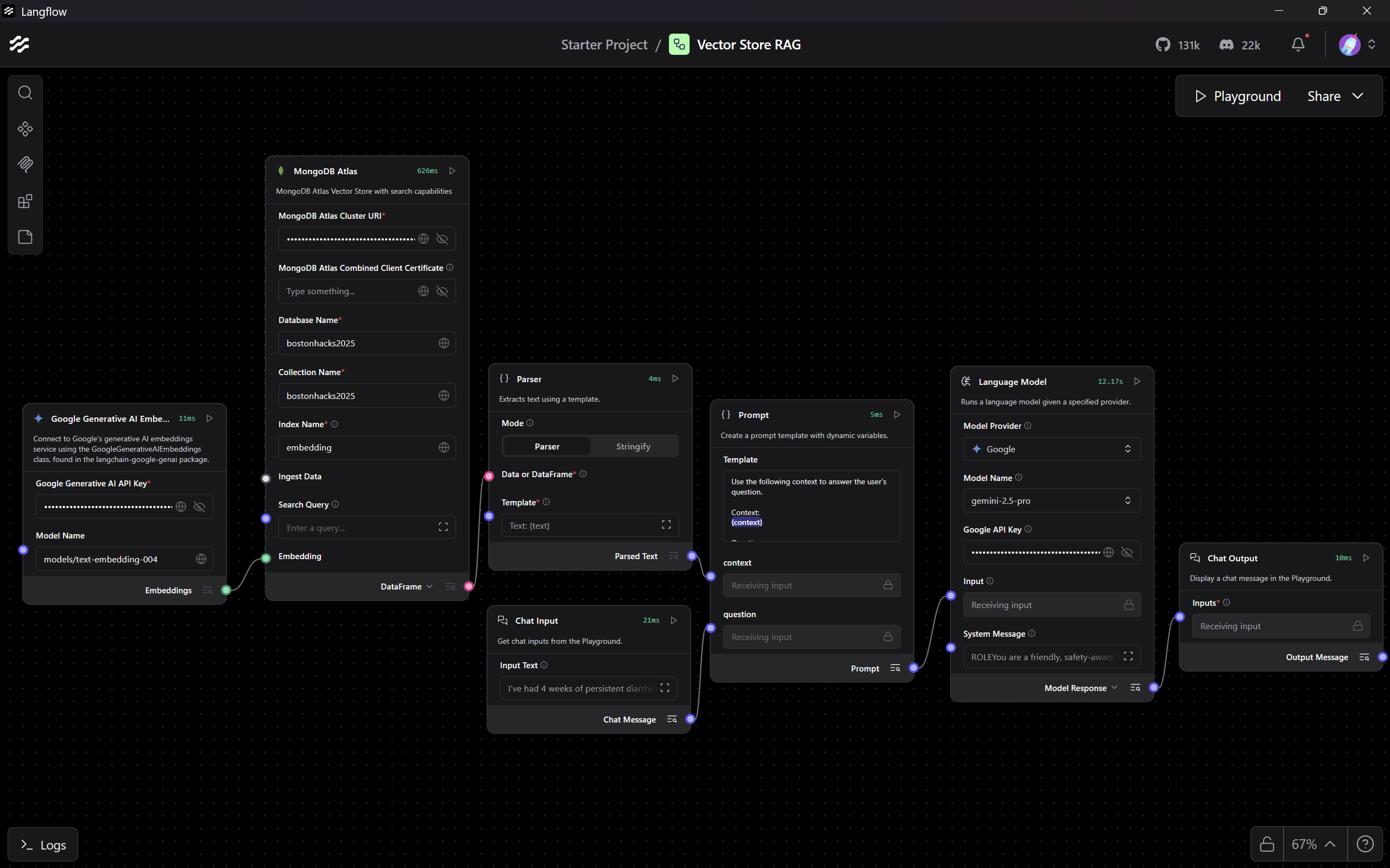The image size is (1390, 868).
Task: Open the Logs panel button
Action: 43,845
